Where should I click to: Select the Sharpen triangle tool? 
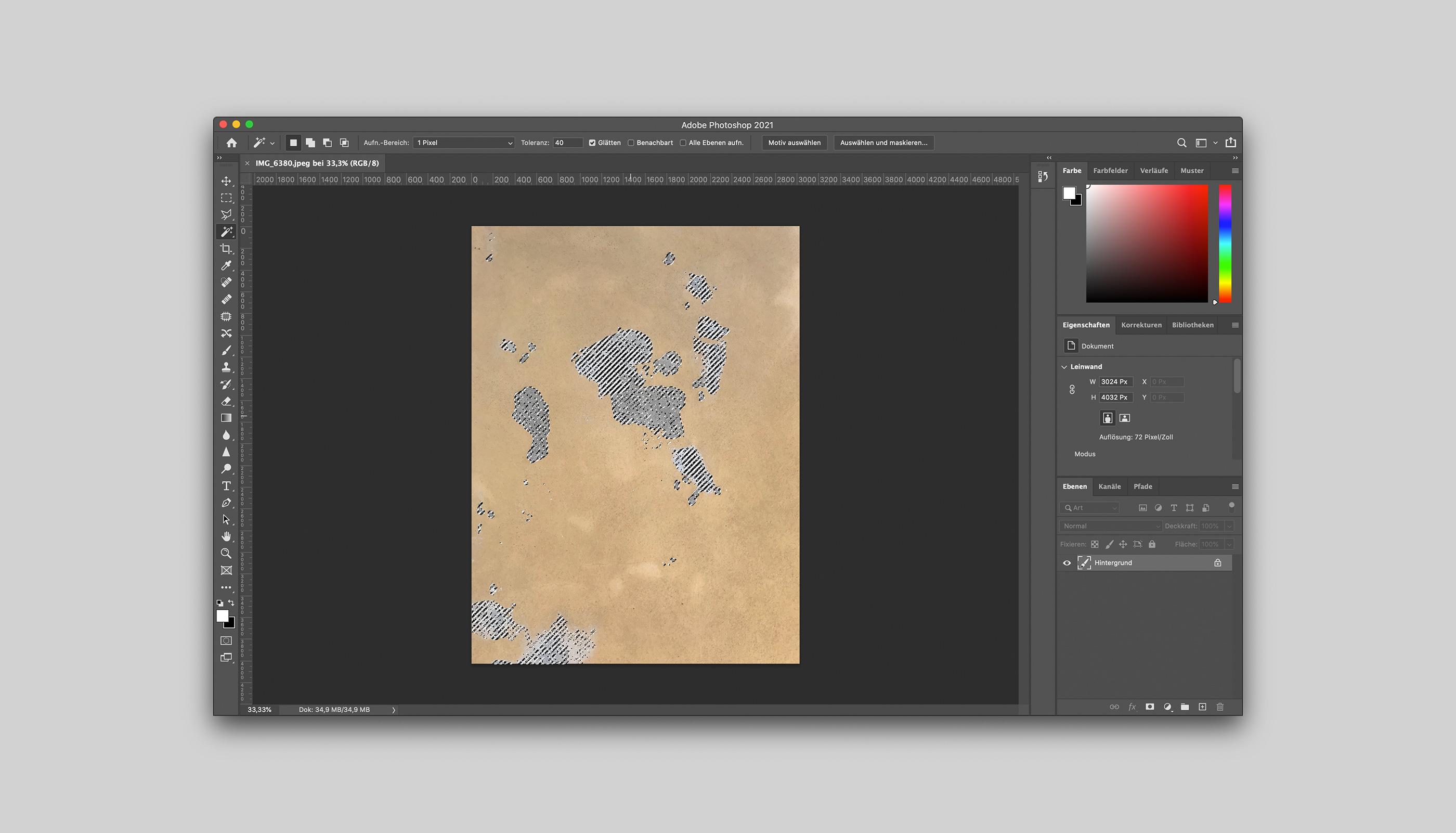click(226, 452)
